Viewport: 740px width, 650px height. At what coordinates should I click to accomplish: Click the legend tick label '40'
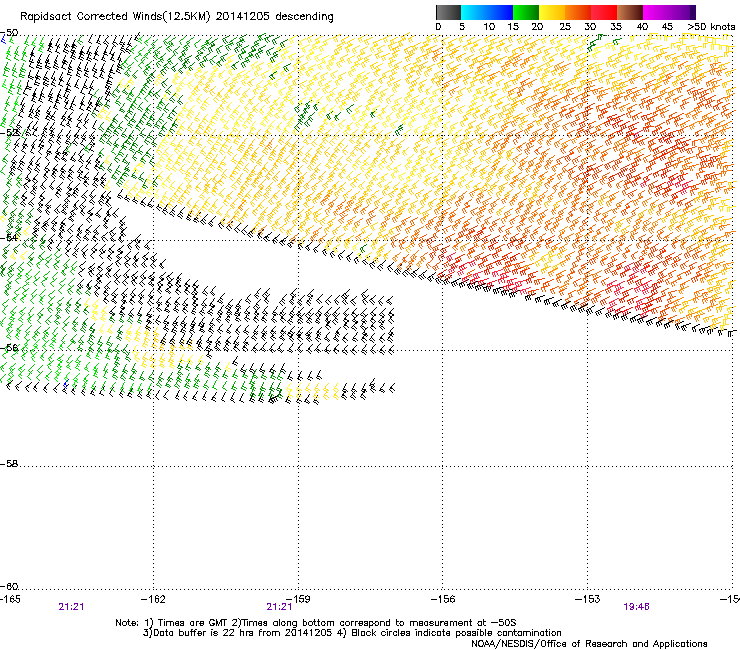pos(642,27)
